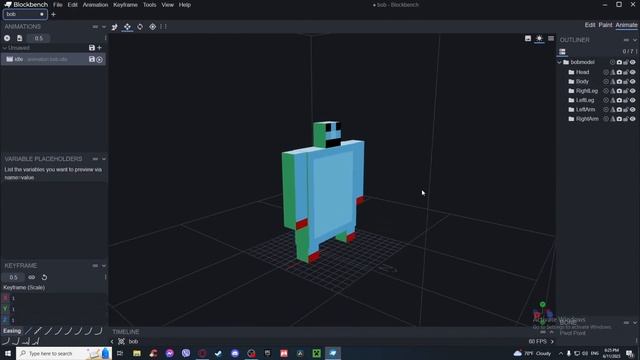Open the Help menu

184,5
